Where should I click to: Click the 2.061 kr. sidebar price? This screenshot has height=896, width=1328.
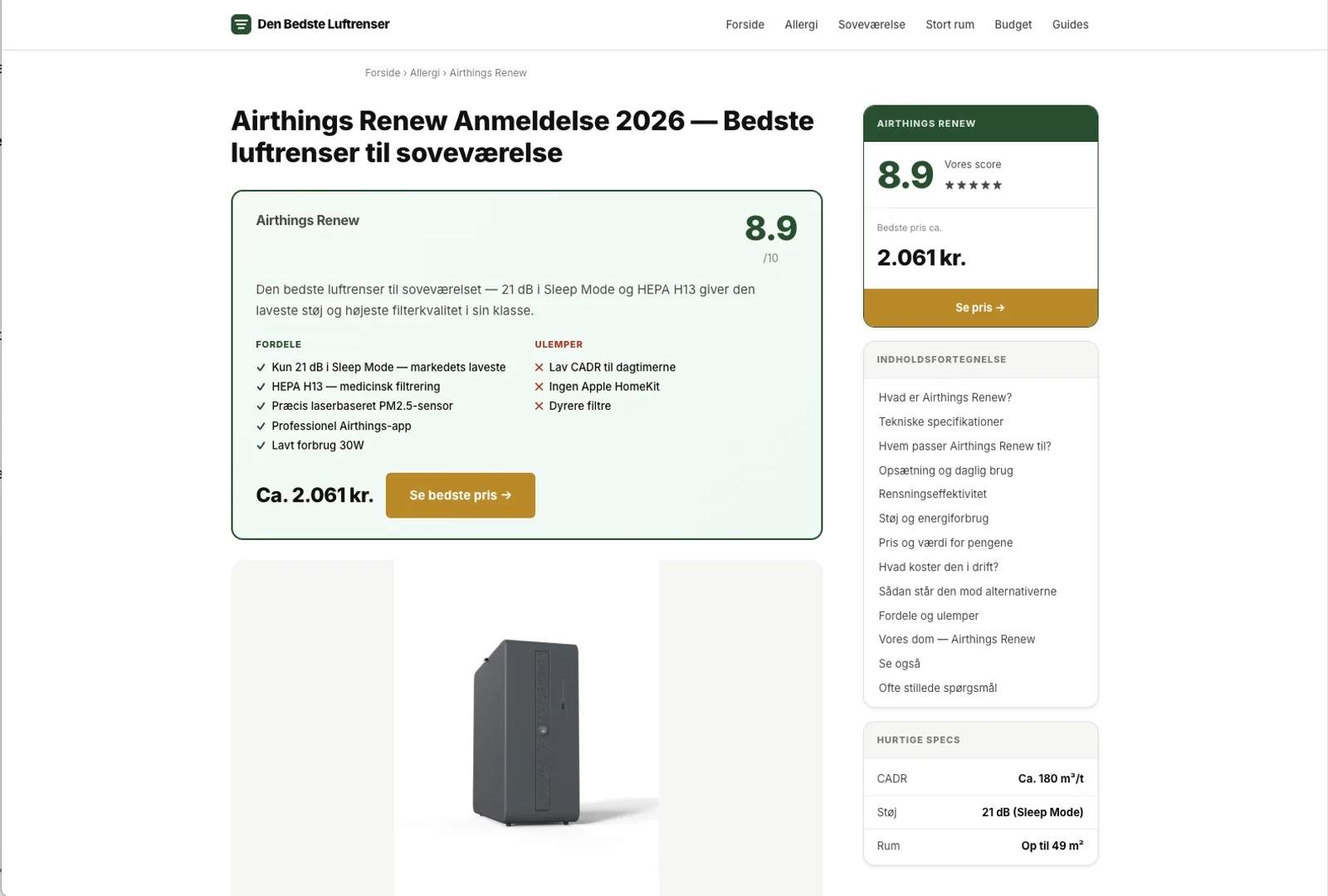(x=921, y=258)
